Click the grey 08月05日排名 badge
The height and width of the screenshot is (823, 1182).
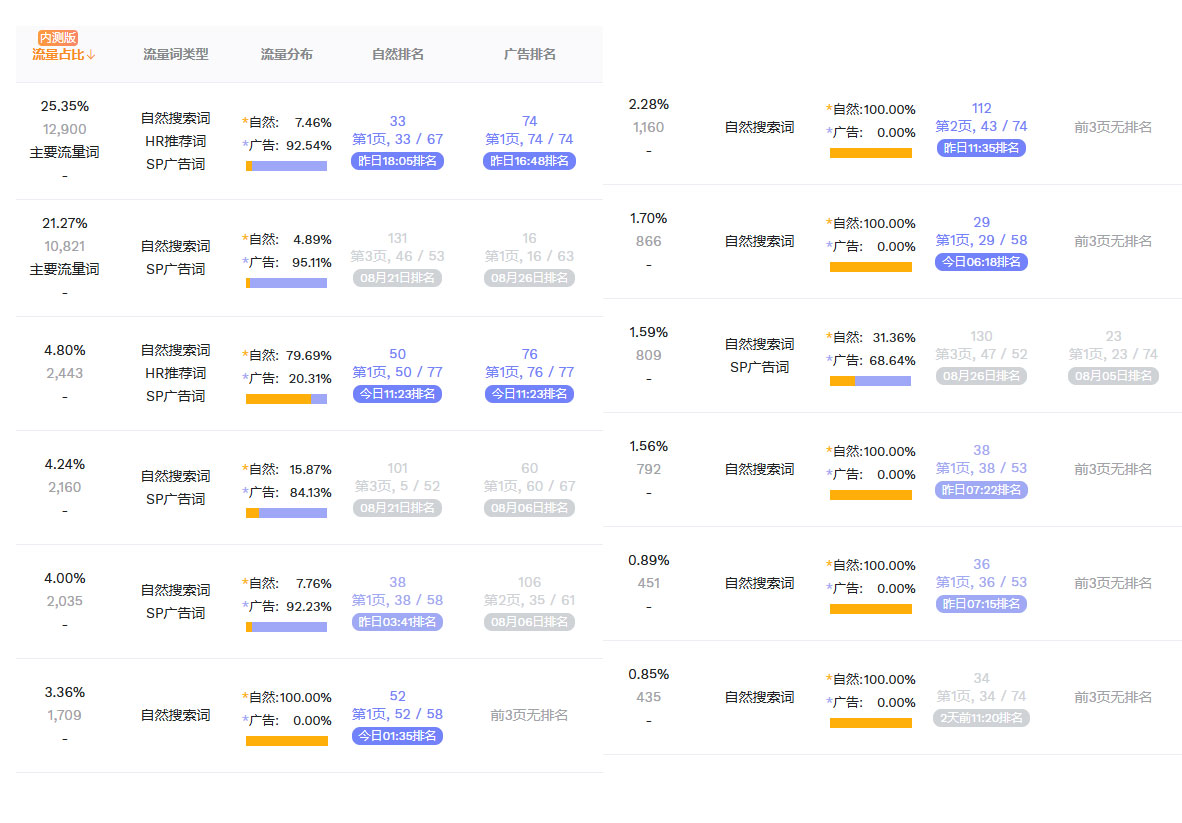point(1113,376)
